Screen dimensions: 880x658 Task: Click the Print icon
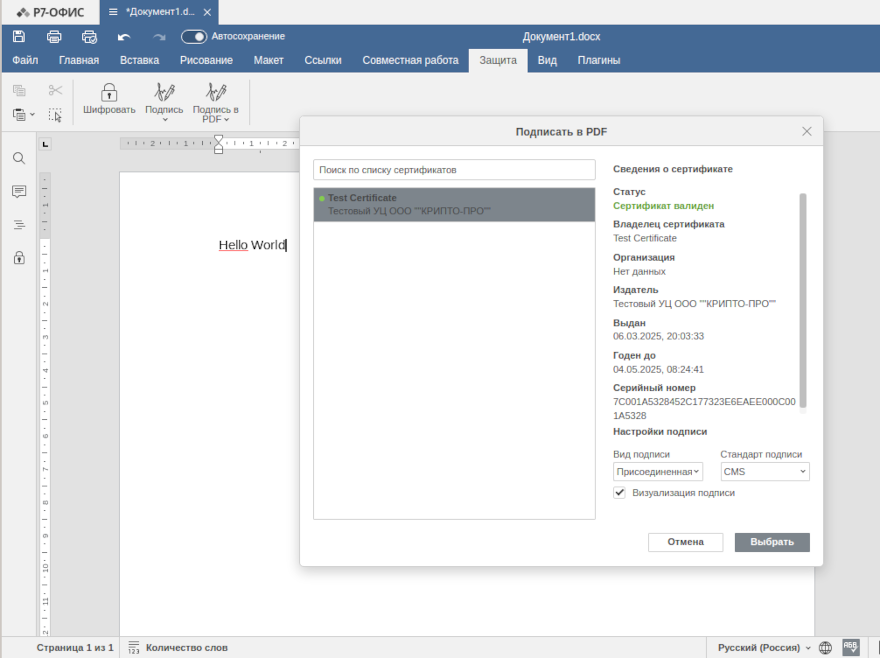54,36
